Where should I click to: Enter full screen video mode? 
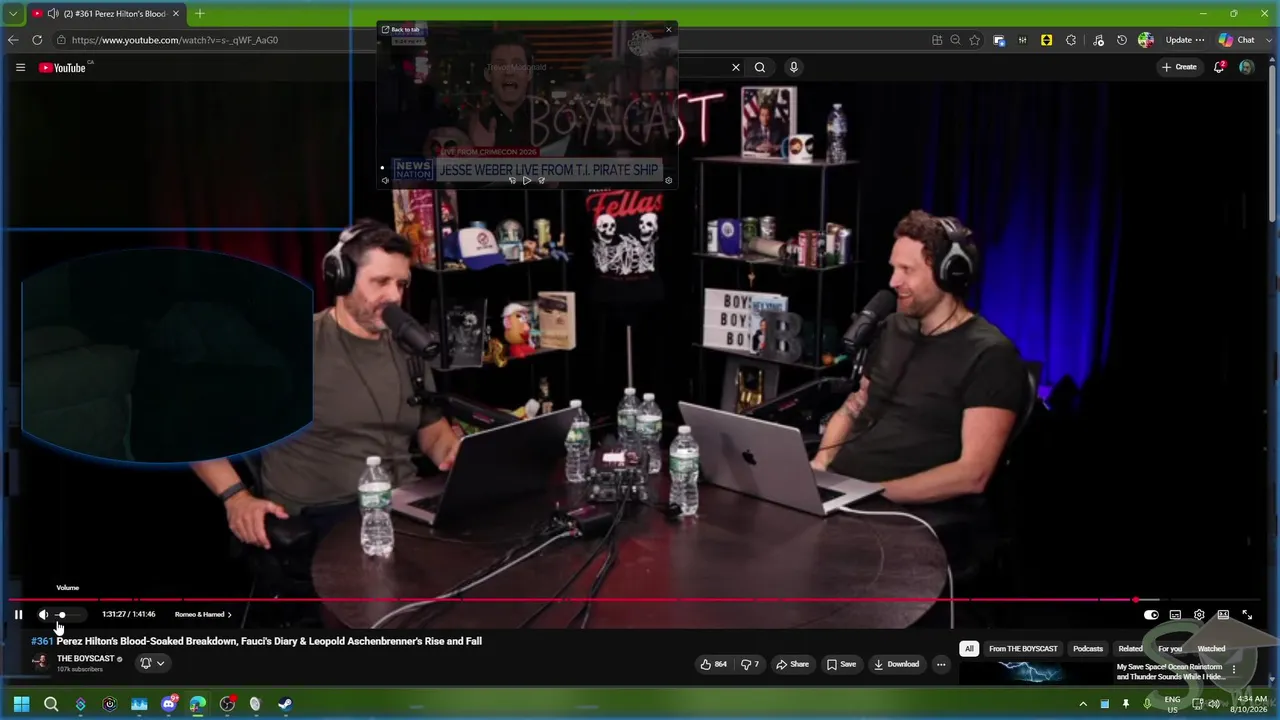point(1247,615)
